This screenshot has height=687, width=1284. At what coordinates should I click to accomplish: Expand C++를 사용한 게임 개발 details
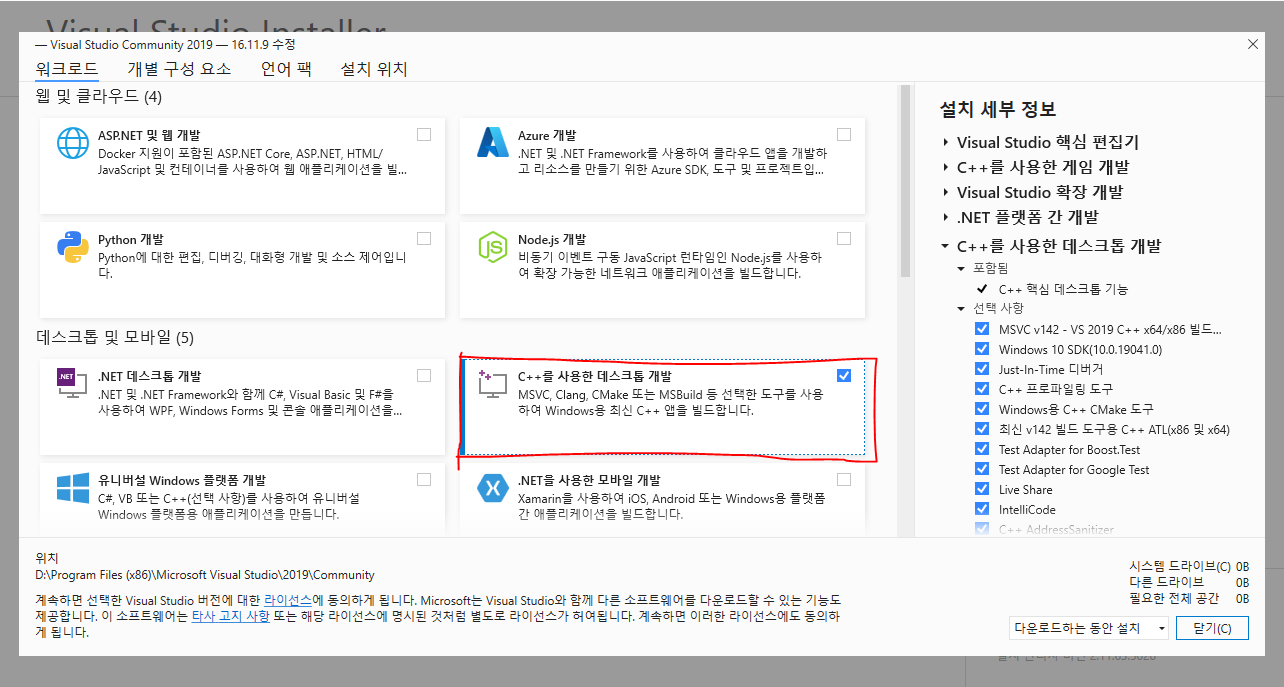pos(945,167)
